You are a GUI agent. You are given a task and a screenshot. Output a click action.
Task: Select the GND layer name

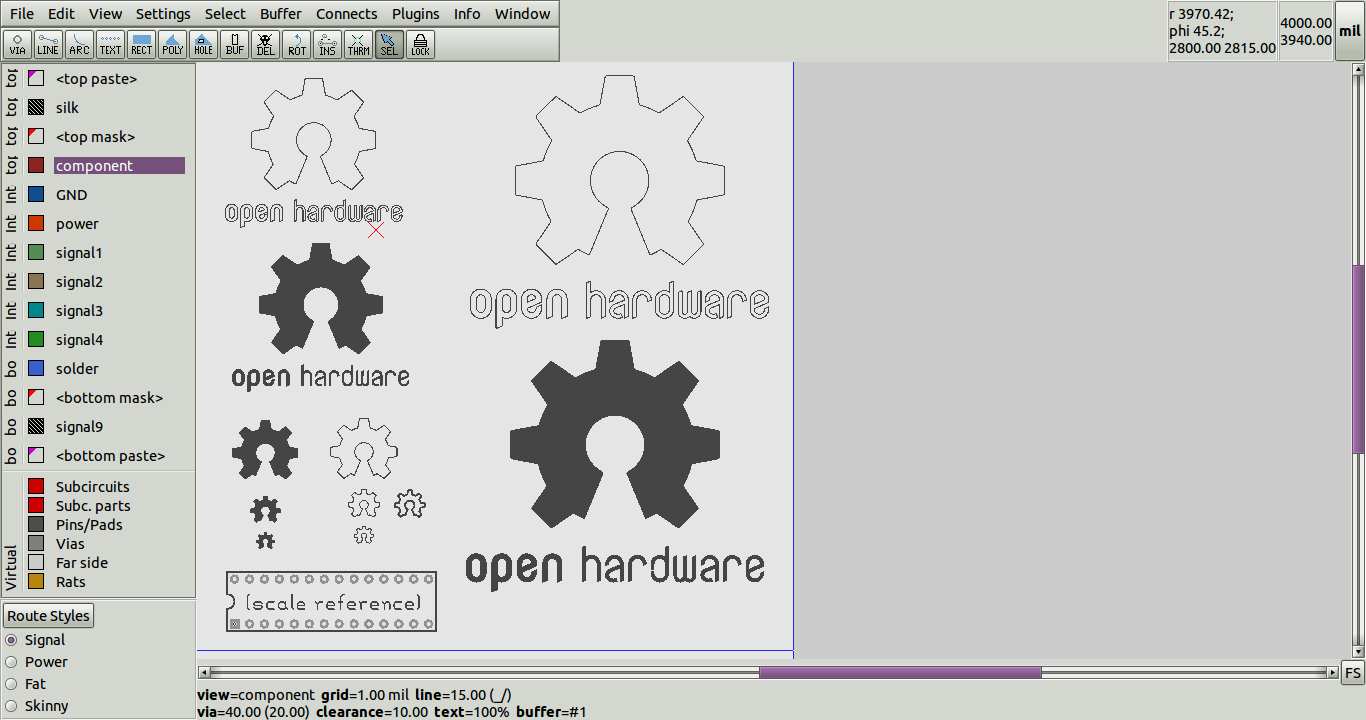pyautogui.click(x=71, y=195)
